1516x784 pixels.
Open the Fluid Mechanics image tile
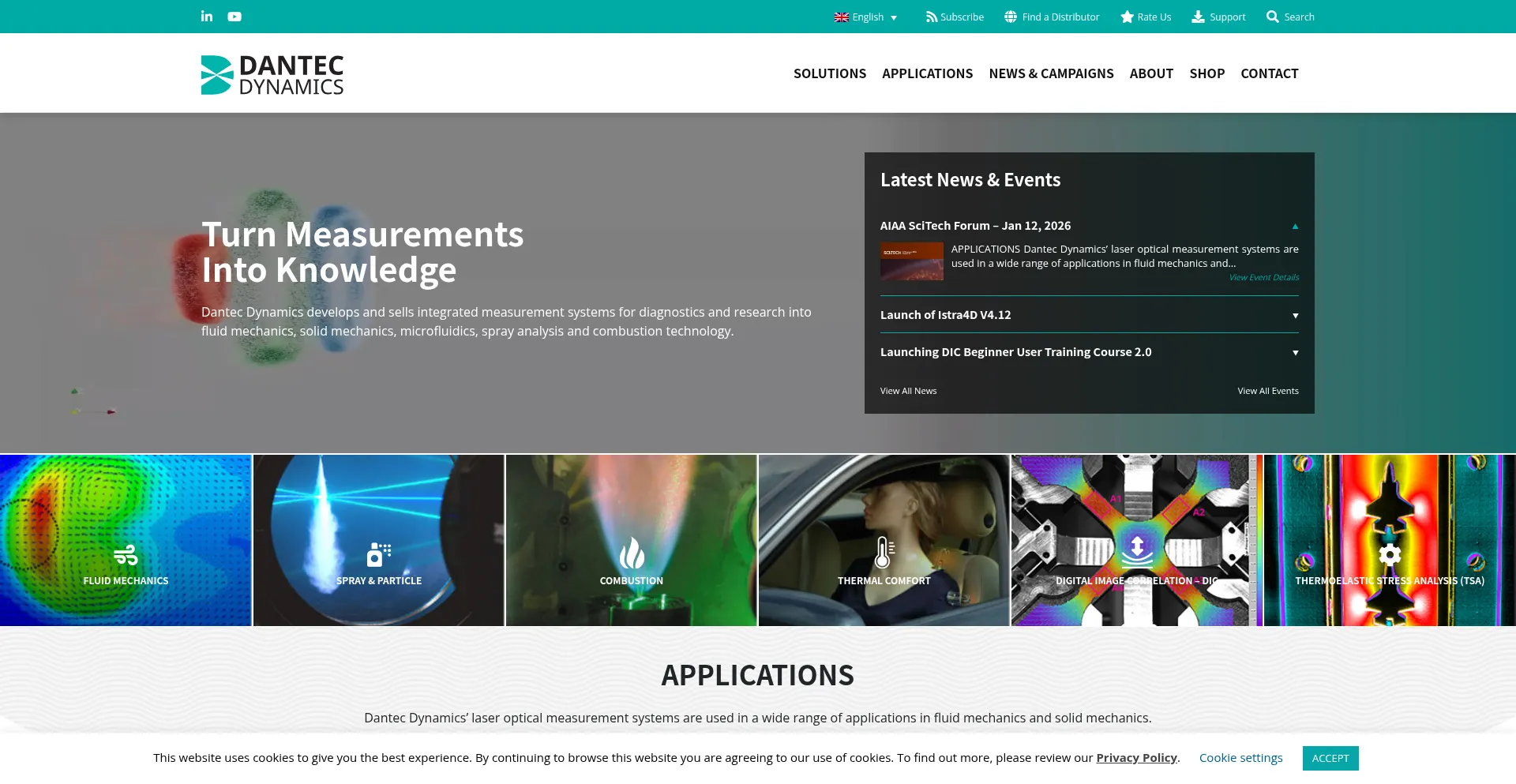(x=126, y=540)
